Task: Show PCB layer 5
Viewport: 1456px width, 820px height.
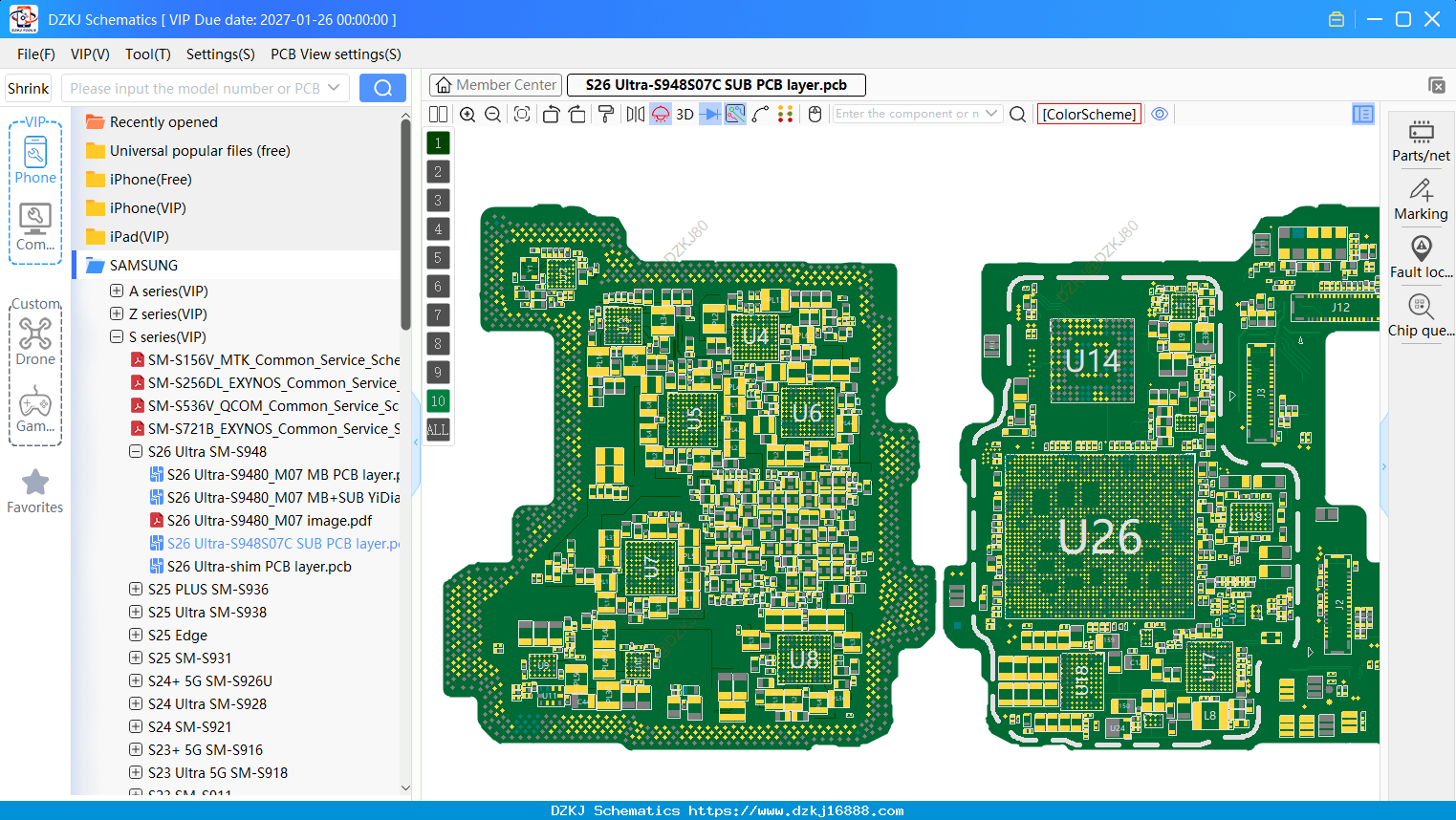Action: (438, 258)
